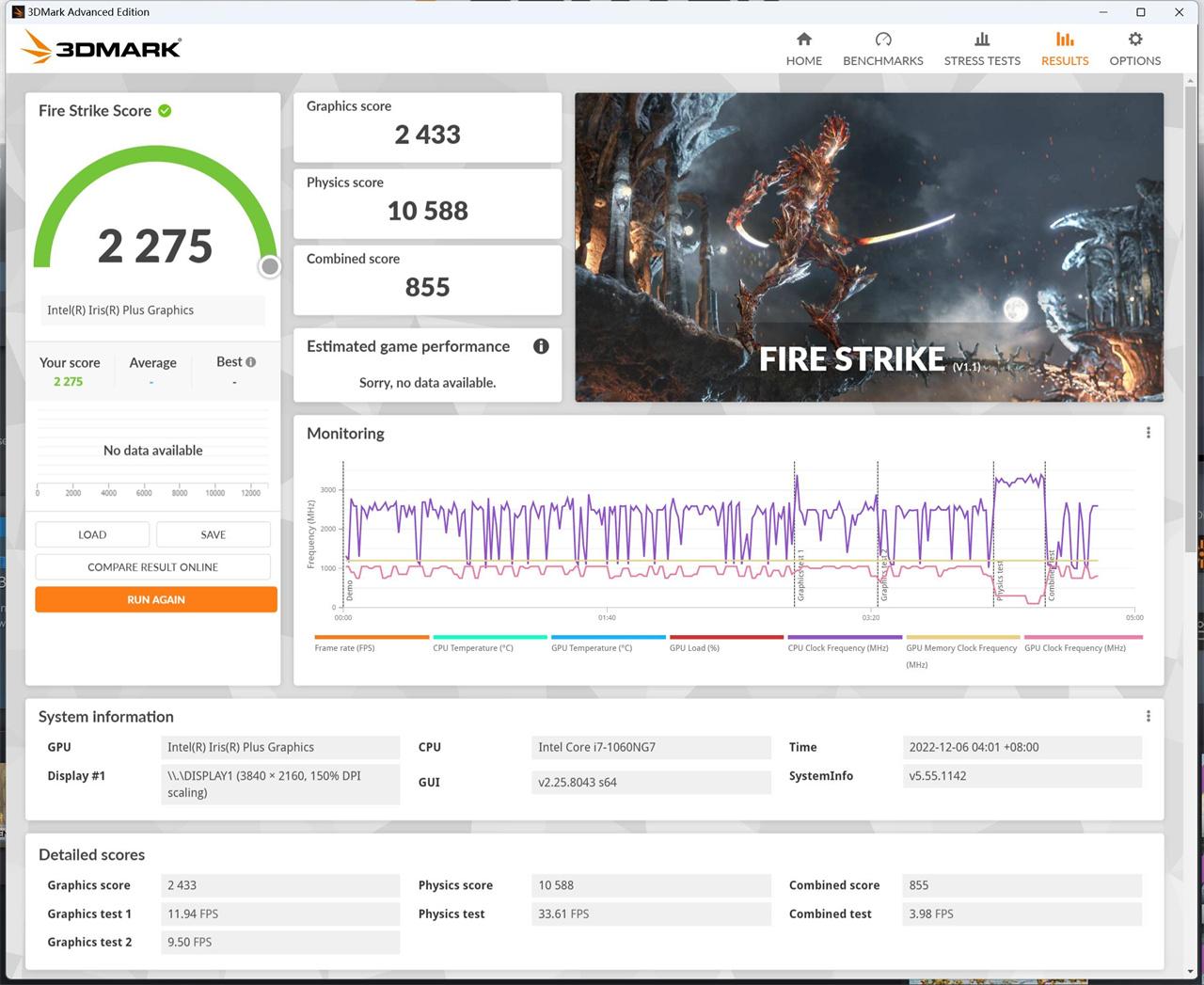This screenshot has height=985, width=1204.
Task: Click info icon beside Estimated game performance
Action: (541, 346)
